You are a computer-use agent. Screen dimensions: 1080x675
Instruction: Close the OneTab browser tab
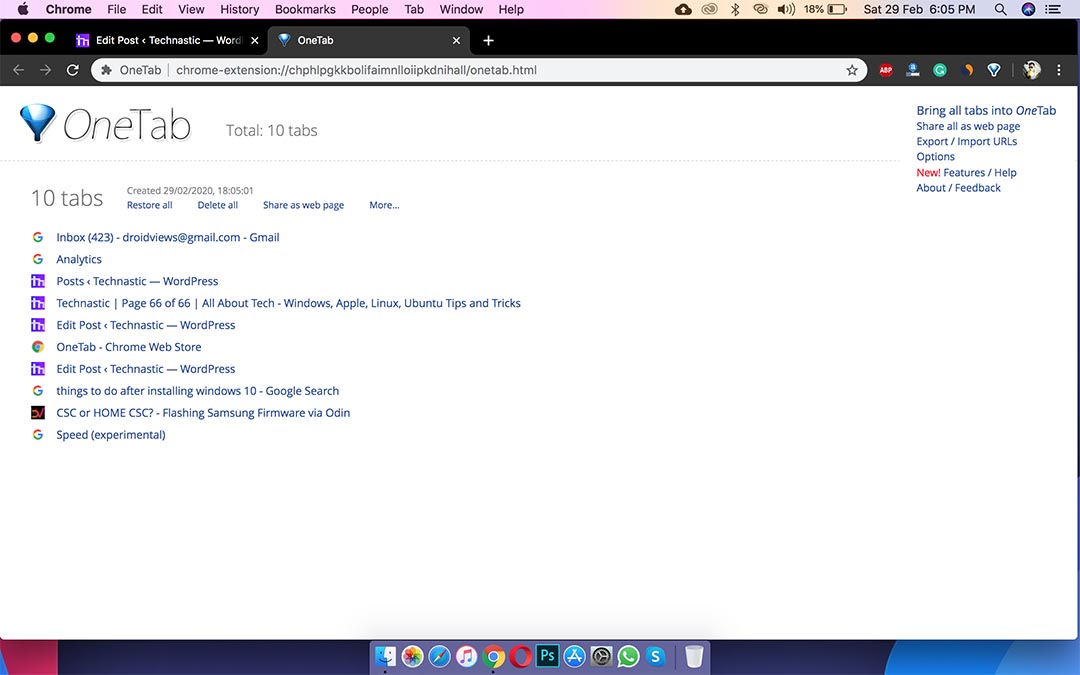pyautogui.click(x=456, y=41)
